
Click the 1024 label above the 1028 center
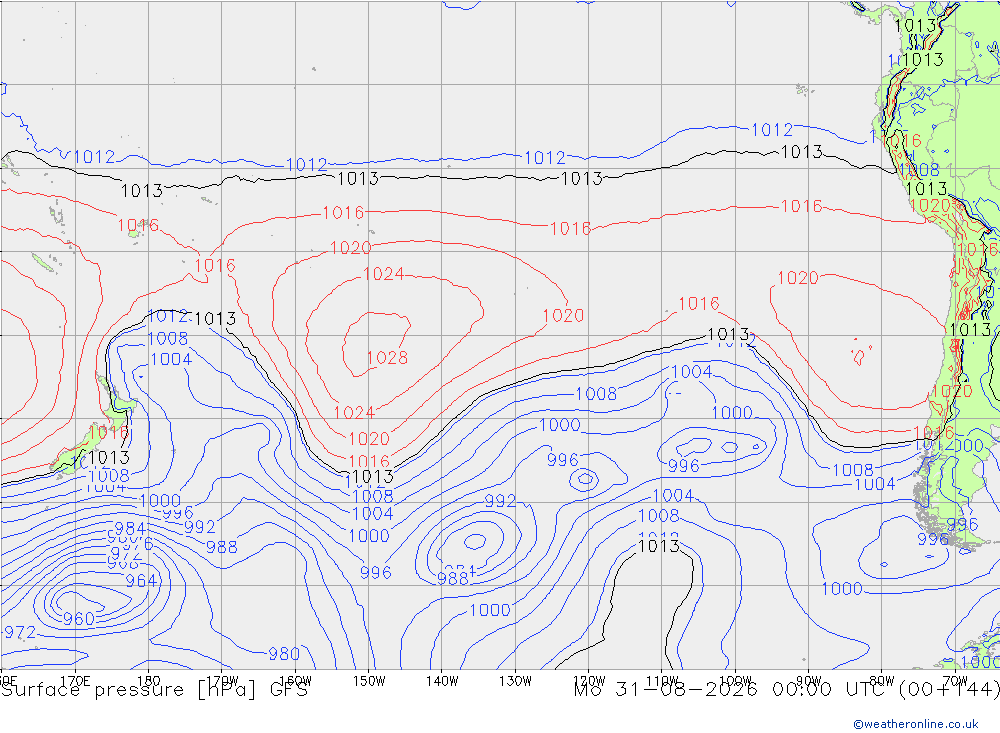383,274
